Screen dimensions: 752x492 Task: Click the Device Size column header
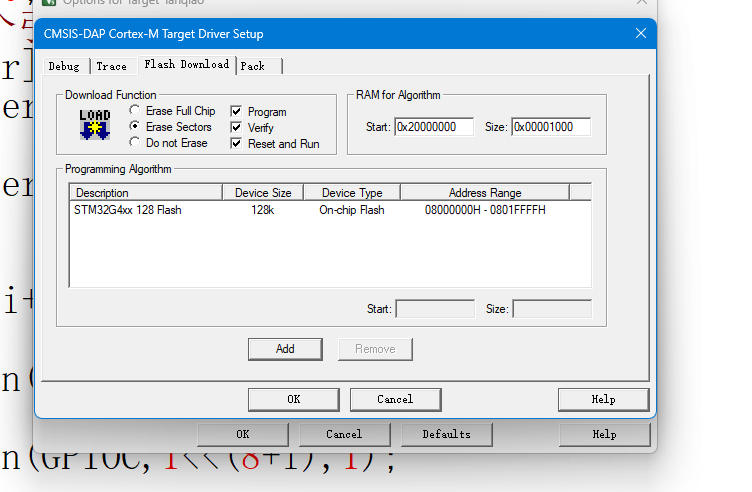pos(263,193)
